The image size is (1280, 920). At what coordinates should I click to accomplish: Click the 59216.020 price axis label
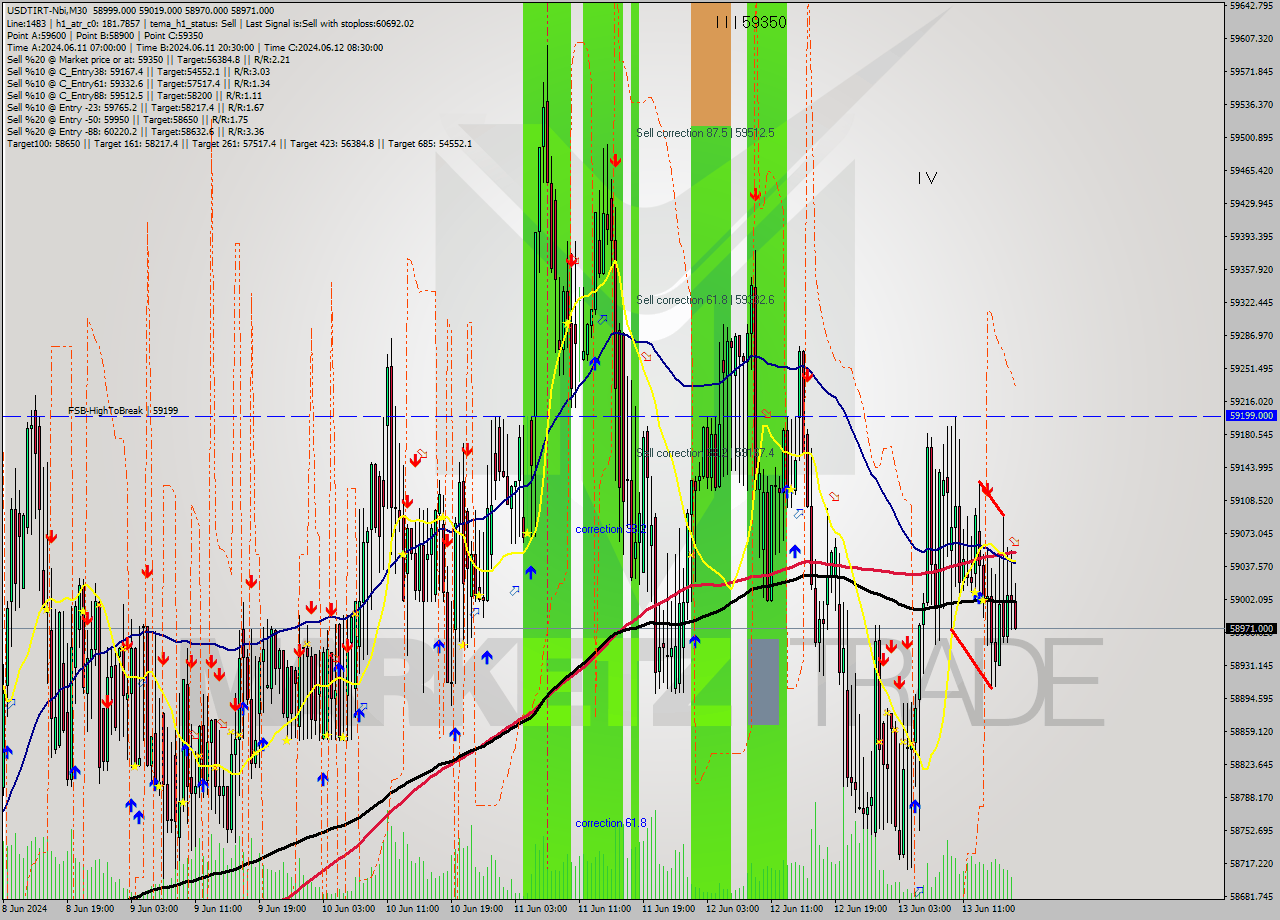click(1252, 401)
